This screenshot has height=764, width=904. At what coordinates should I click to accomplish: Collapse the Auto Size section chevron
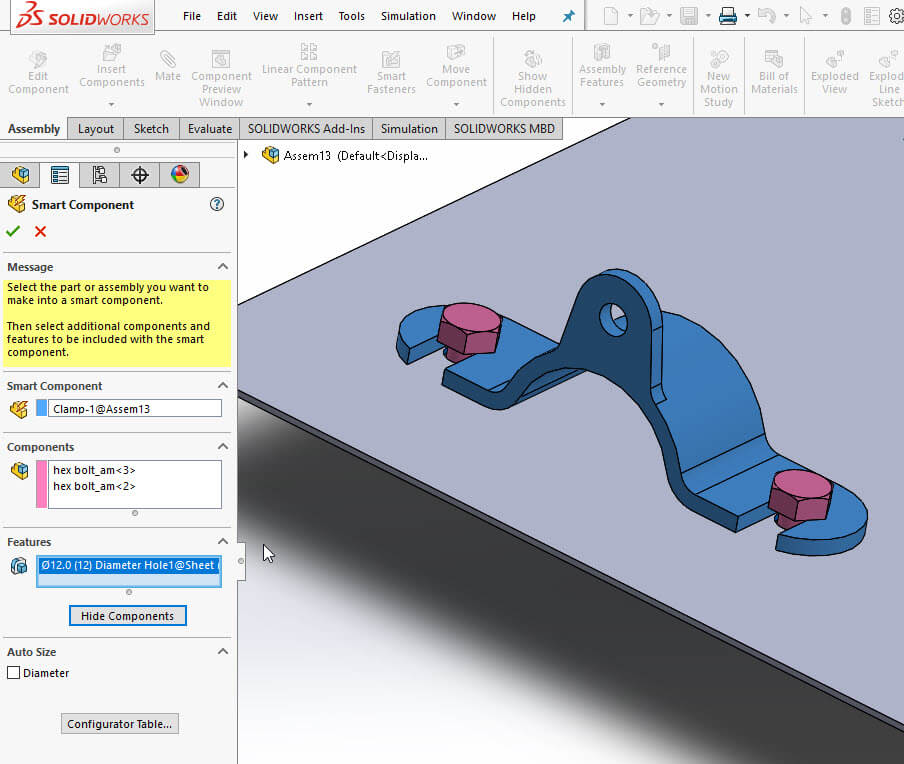click(222, 652)
